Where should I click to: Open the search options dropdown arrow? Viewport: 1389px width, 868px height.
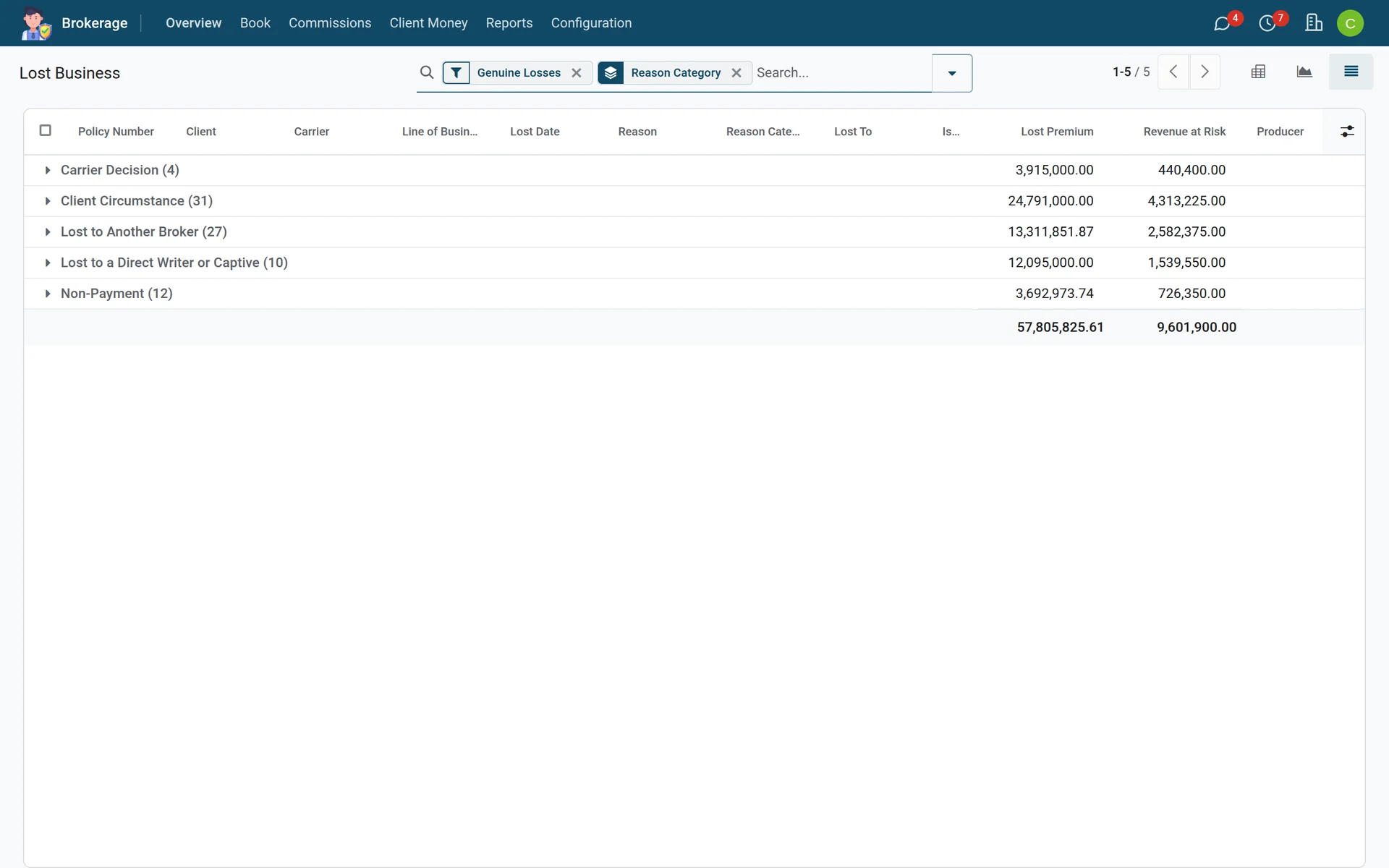[952, 73]
